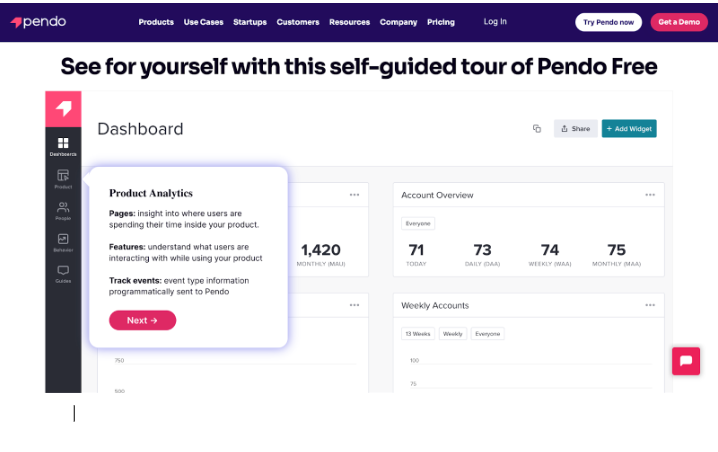Click the copy dashboard icon
Viewport: 718px width, 452px height.
pyautogui.click(x=537, y=129)
